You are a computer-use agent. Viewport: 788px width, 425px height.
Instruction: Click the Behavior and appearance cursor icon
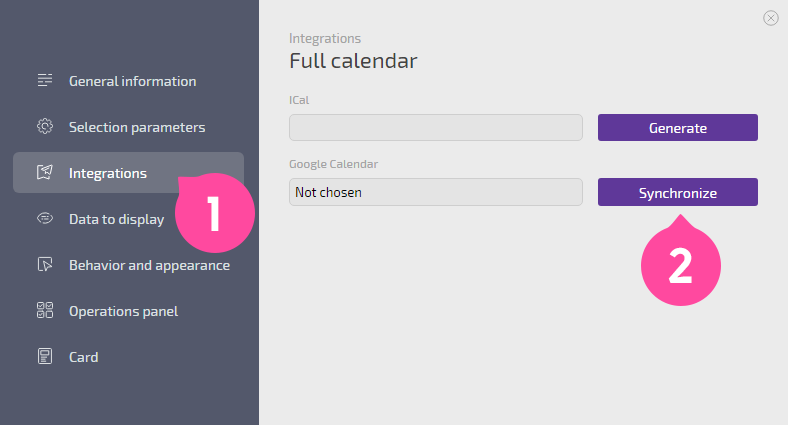45,264
